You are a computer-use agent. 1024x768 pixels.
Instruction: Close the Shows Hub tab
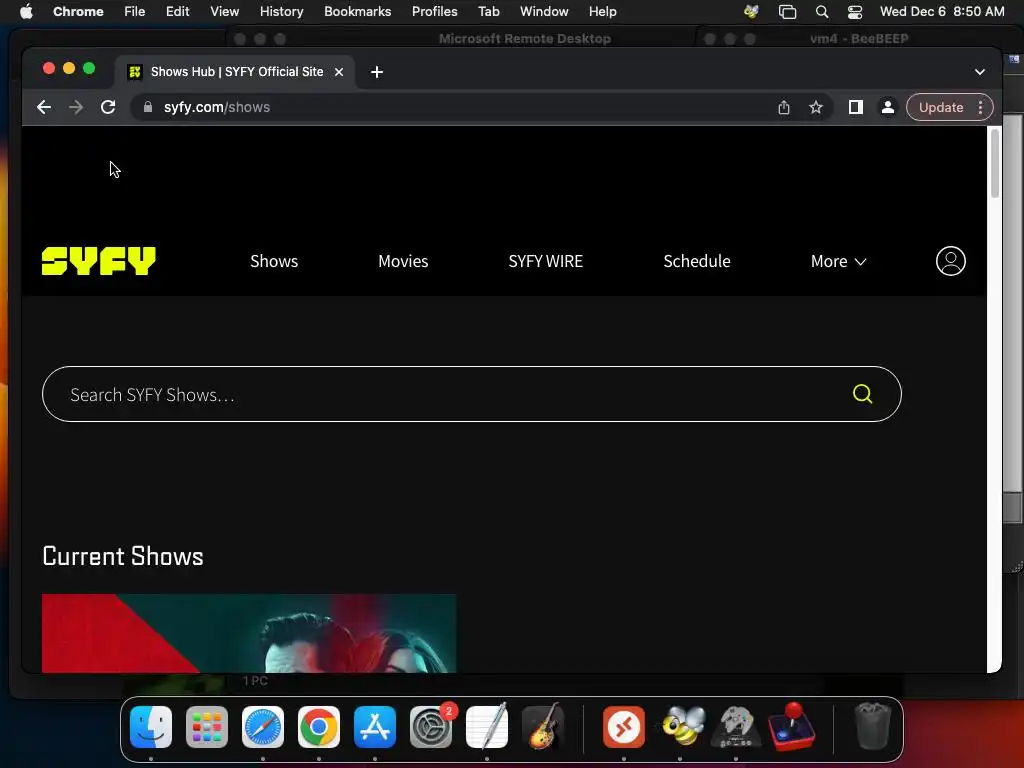coord(339,72)
